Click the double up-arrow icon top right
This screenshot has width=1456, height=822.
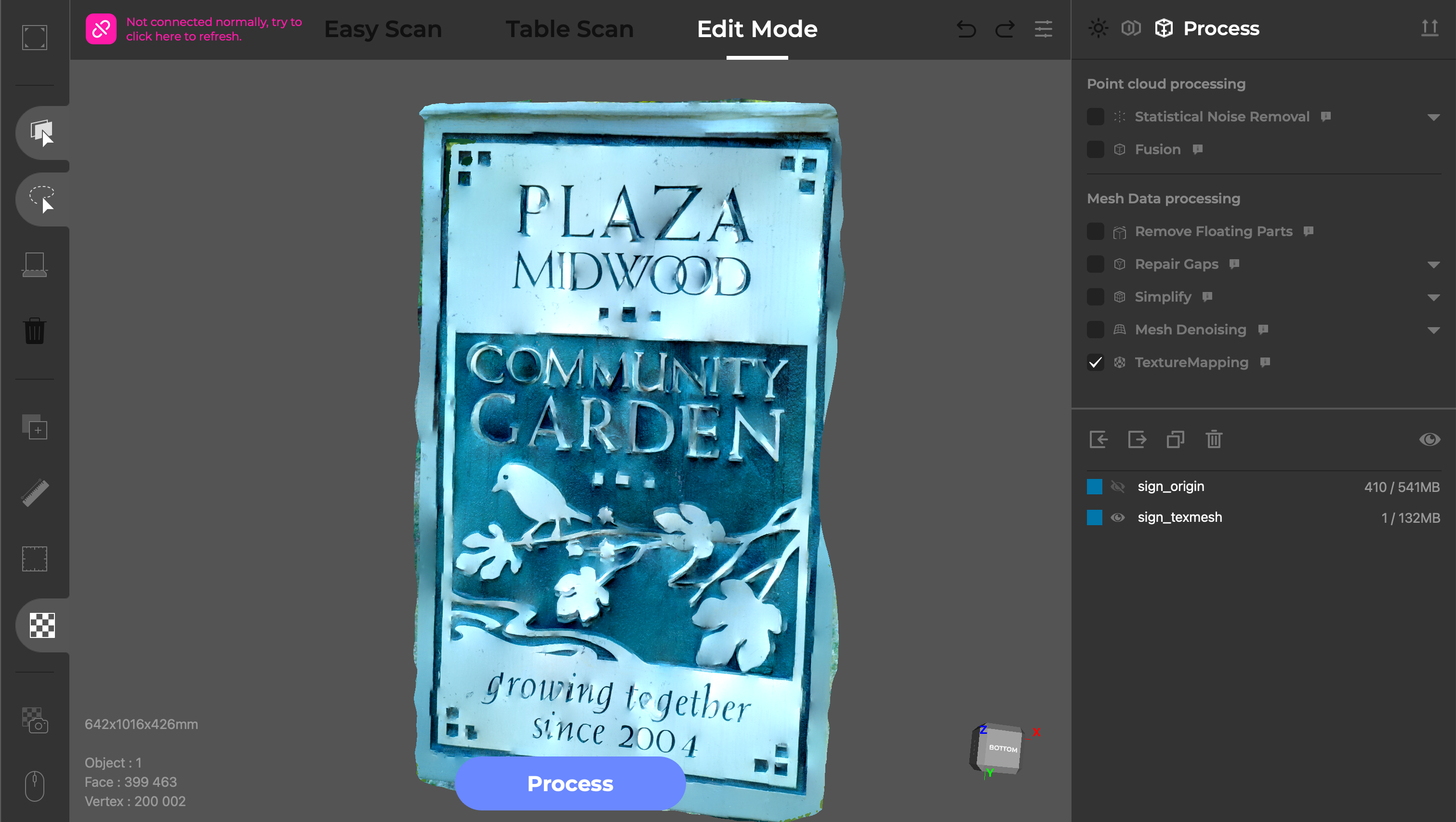click(x=1430, y=27)
